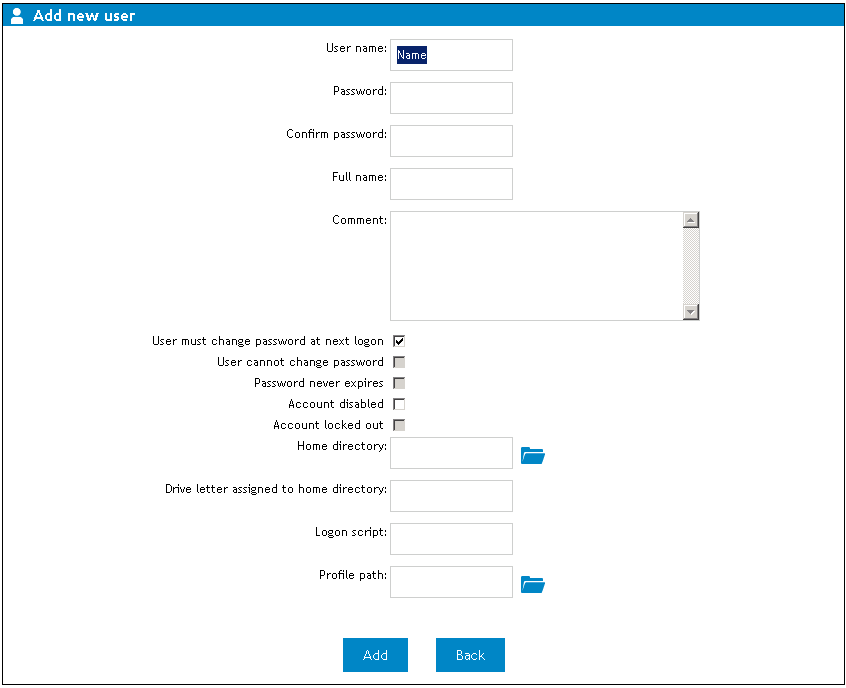This screenshot has height=688, width=846.
Task: Place cursor in the Comment text area
Action: pyautogui.click(x=535, y=266)
